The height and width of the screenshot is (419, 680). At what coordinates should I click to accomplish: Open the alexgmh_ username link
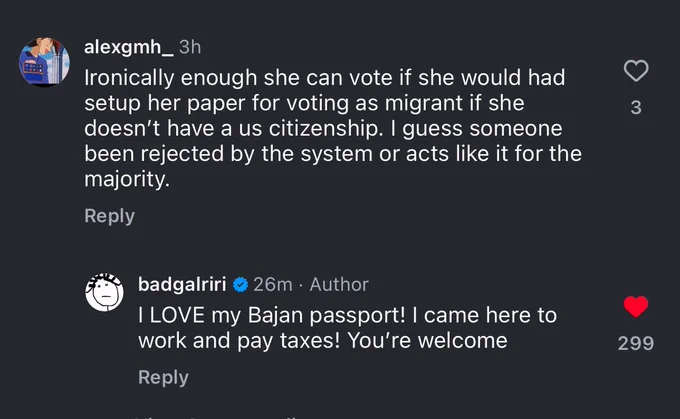coord(129,47)
